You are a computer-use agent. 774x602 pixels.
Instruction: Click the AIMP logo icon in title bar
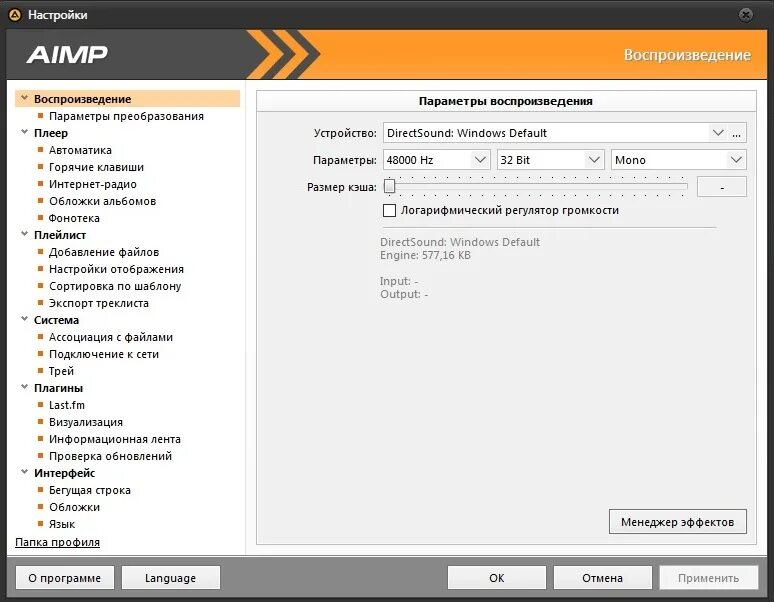click(x=15, y=15)
